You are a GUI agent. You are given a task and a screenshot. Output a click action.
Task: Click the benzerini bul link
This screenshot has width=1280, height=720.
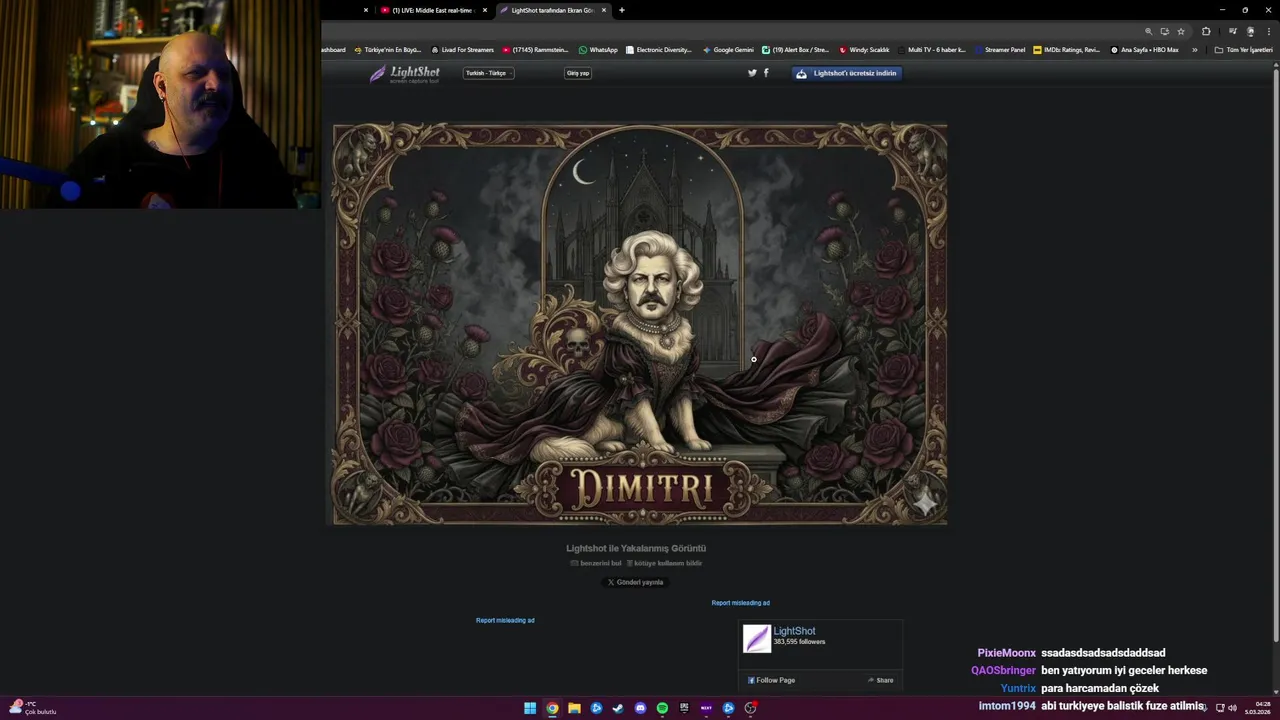point(596,563)
